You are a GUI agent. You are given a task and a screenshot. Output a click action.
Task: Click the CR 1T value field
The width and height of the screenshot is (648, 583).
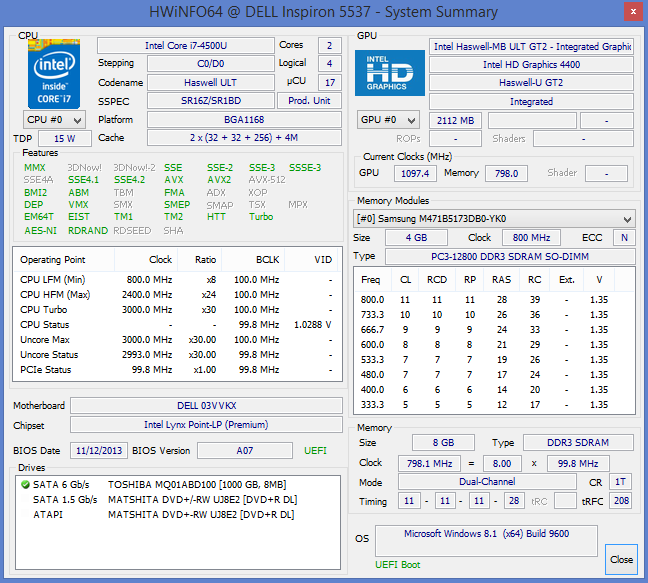(620, 482)
